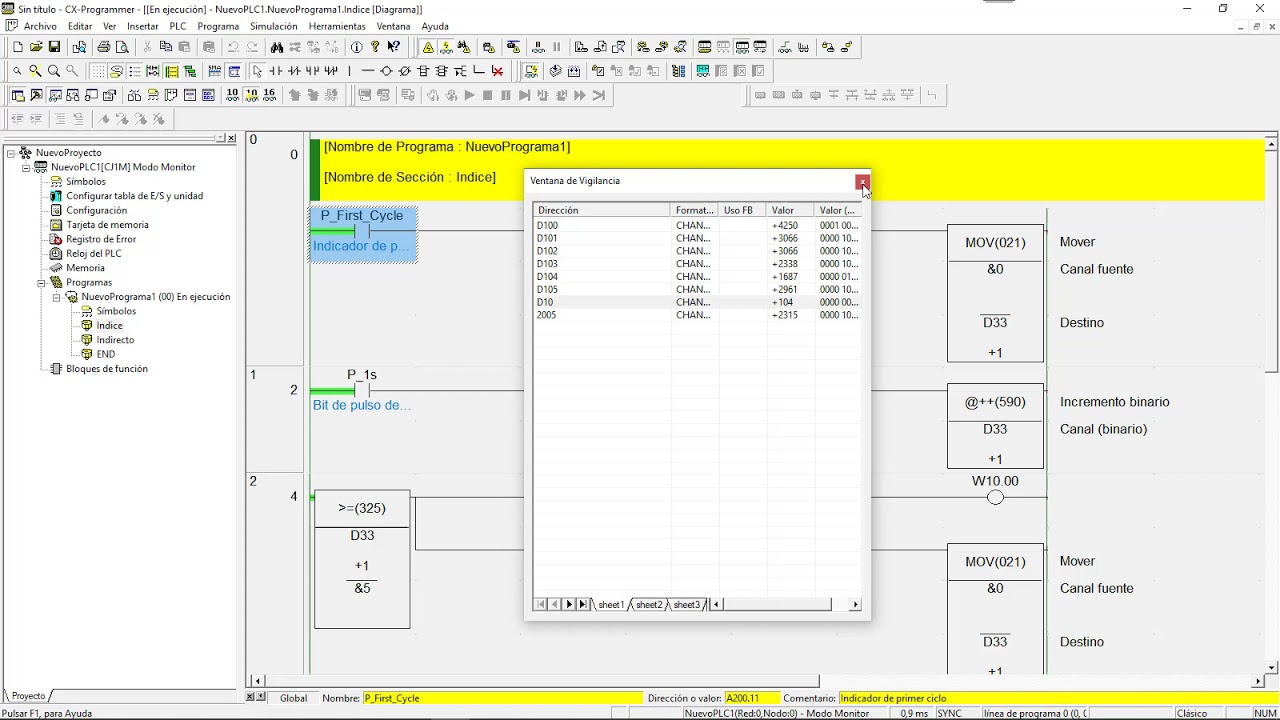Open Print Preview from toolbar

122,47
